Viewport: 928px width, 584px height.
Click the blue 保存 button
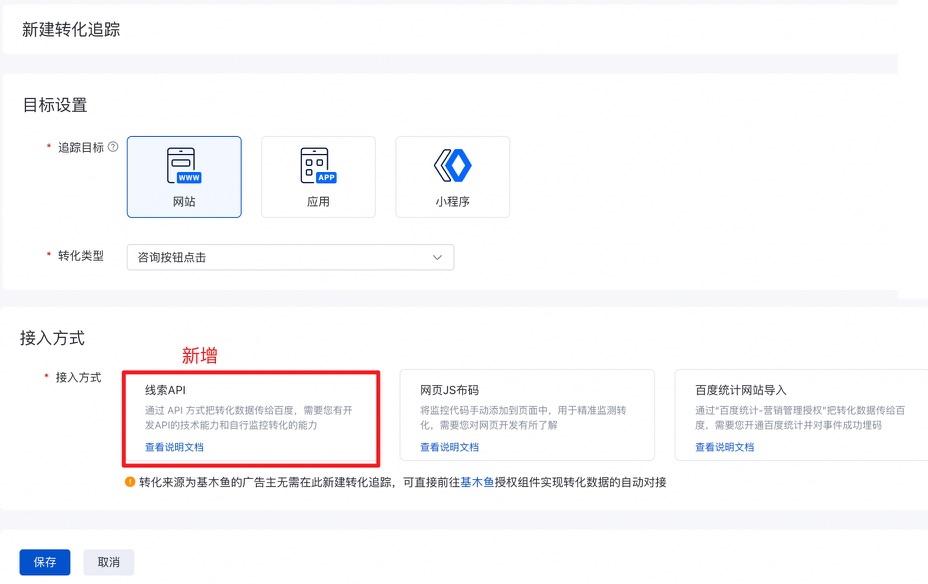[45, 562]
